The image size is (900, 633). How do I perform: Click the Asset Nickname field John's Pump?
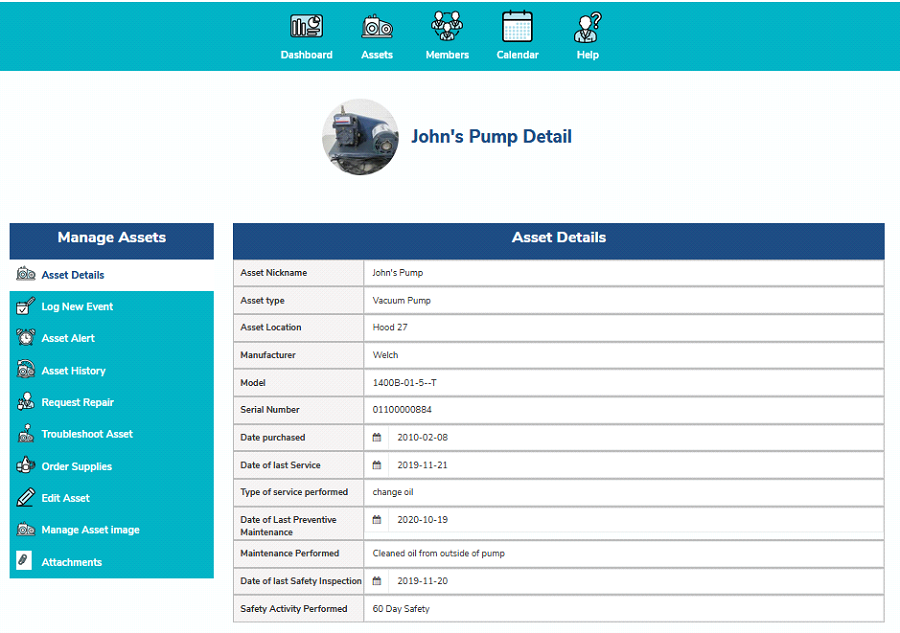click(624, 273)
